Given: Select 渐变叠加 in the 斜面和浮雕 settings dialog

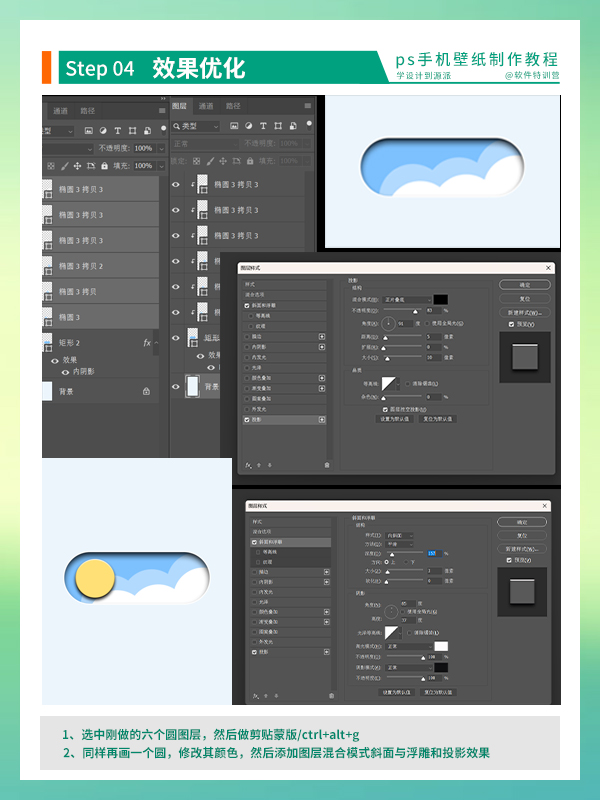Looking at the screenshot, I should coord(268,622).
